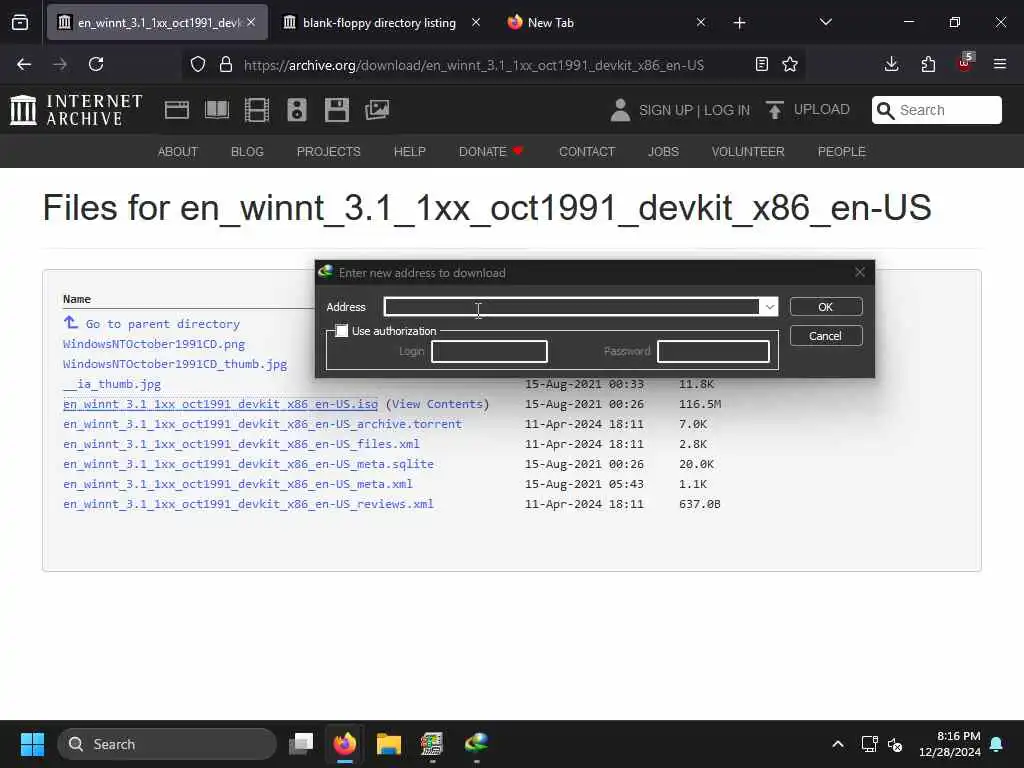Open the Firefox downloads panel
Viewport: 1024px width, 768px height.
(891, 64)
